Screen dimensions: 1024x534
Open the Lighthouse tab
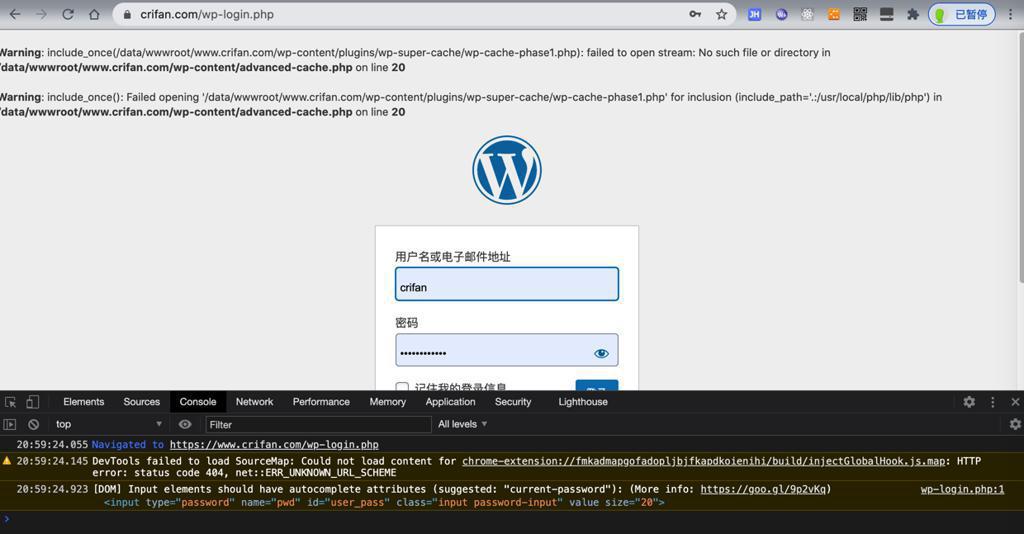[x=583, y=401]
